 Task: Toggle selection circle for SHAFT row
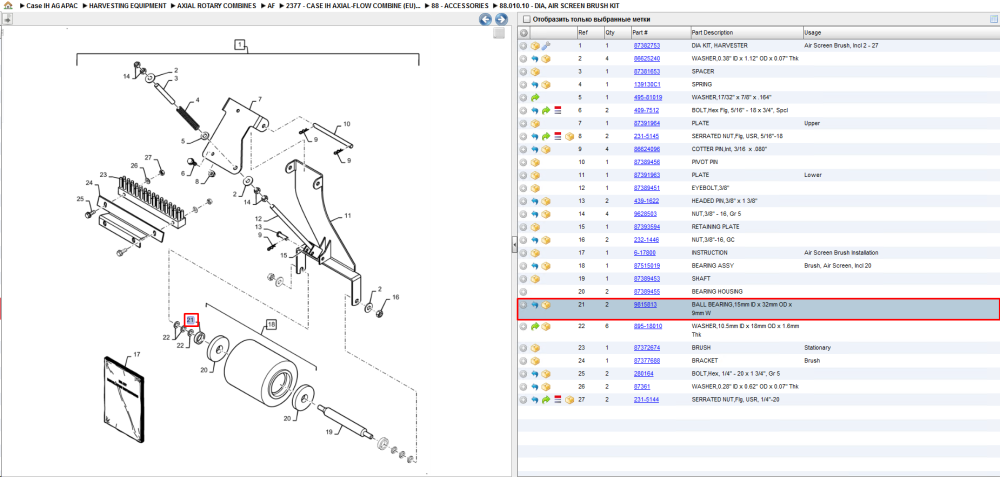(524, 279)
